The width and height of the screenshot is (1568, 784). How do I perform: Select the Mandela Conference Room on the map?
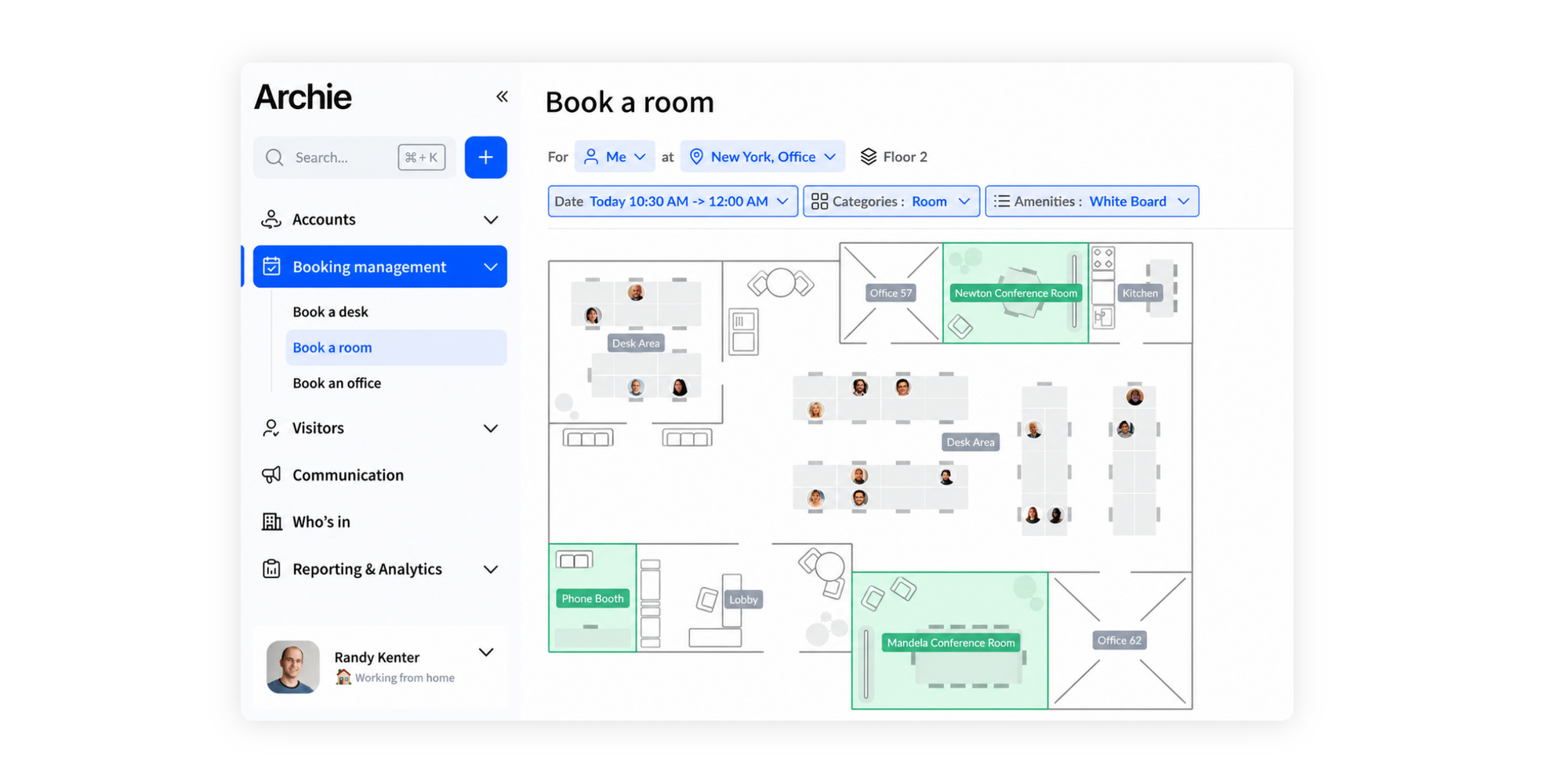949,641
